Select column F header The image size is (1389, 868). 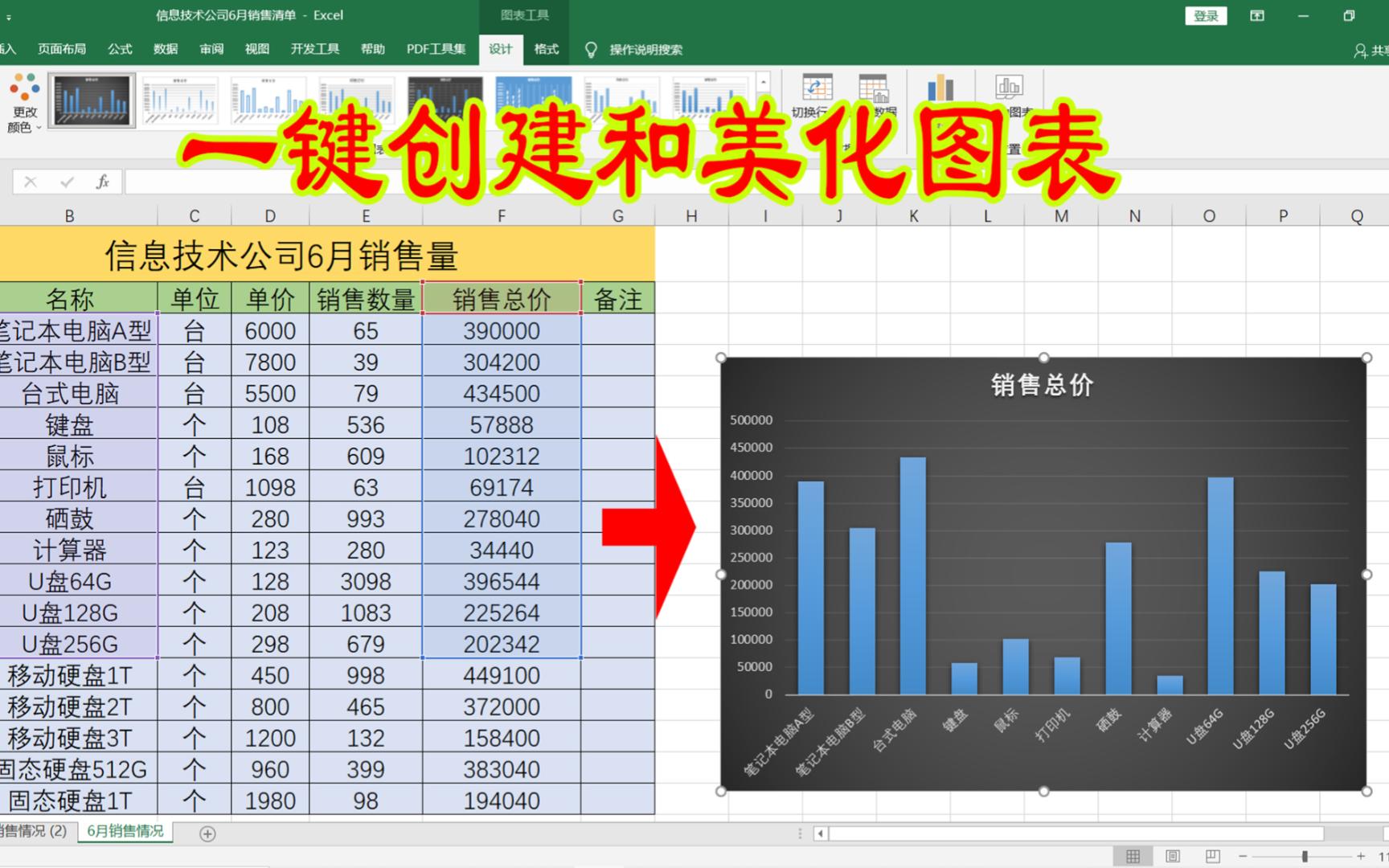click(x=502, y=215)
